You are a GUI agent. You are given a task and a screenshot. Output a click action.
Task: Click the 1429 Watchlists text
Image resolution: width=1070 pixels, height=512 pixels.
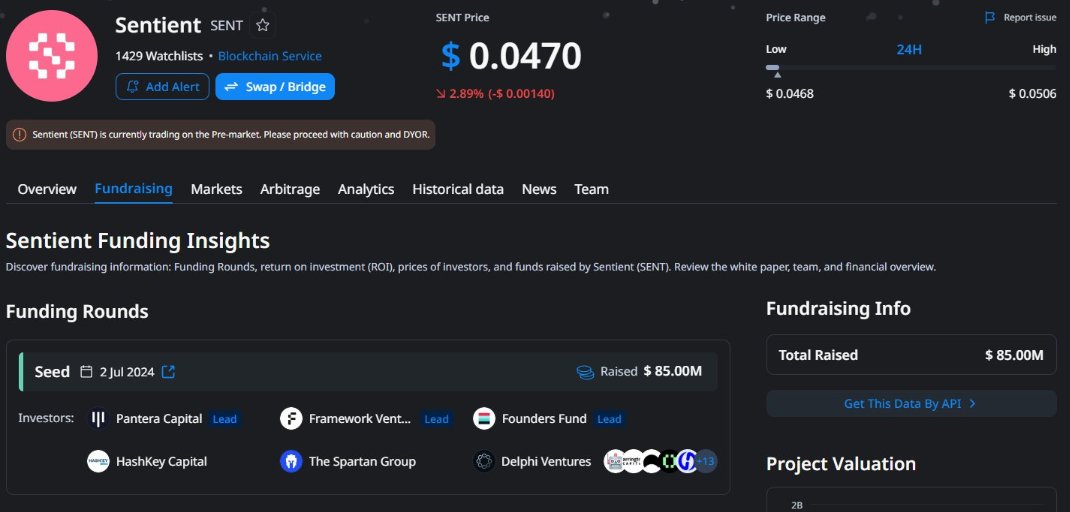point(160,56)
